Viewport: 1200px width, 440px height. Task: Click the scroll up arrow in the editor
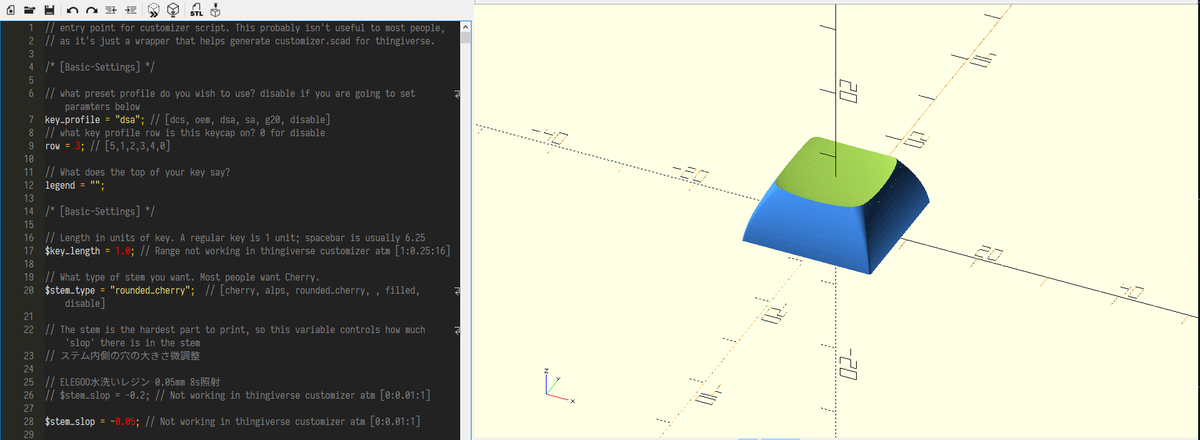pos(466,27)
